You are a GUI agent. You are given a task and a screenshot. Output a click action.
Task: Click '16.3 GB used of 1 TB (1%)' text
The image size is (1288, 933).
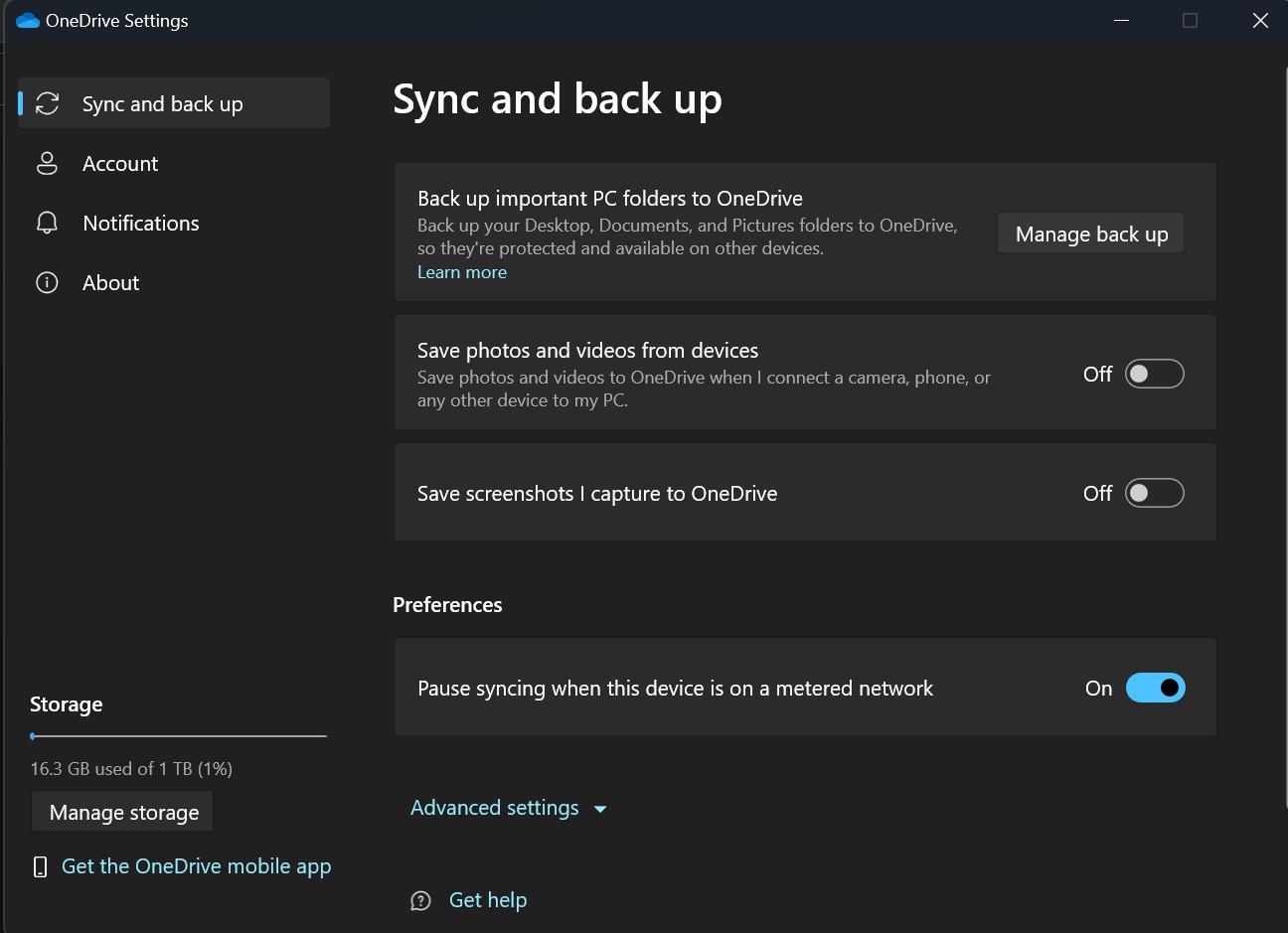click(131, 769)
